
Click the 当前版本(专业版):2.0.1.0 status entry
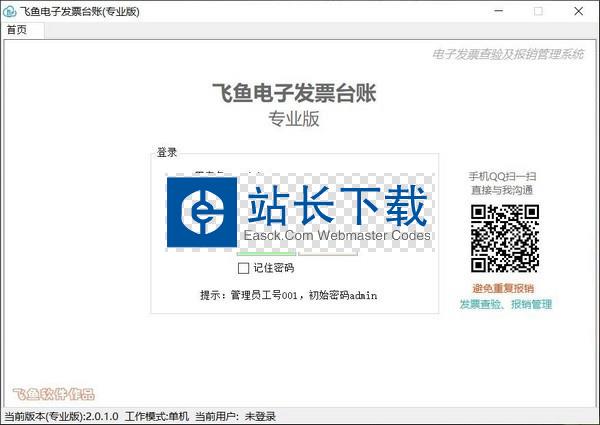(61, 417)
